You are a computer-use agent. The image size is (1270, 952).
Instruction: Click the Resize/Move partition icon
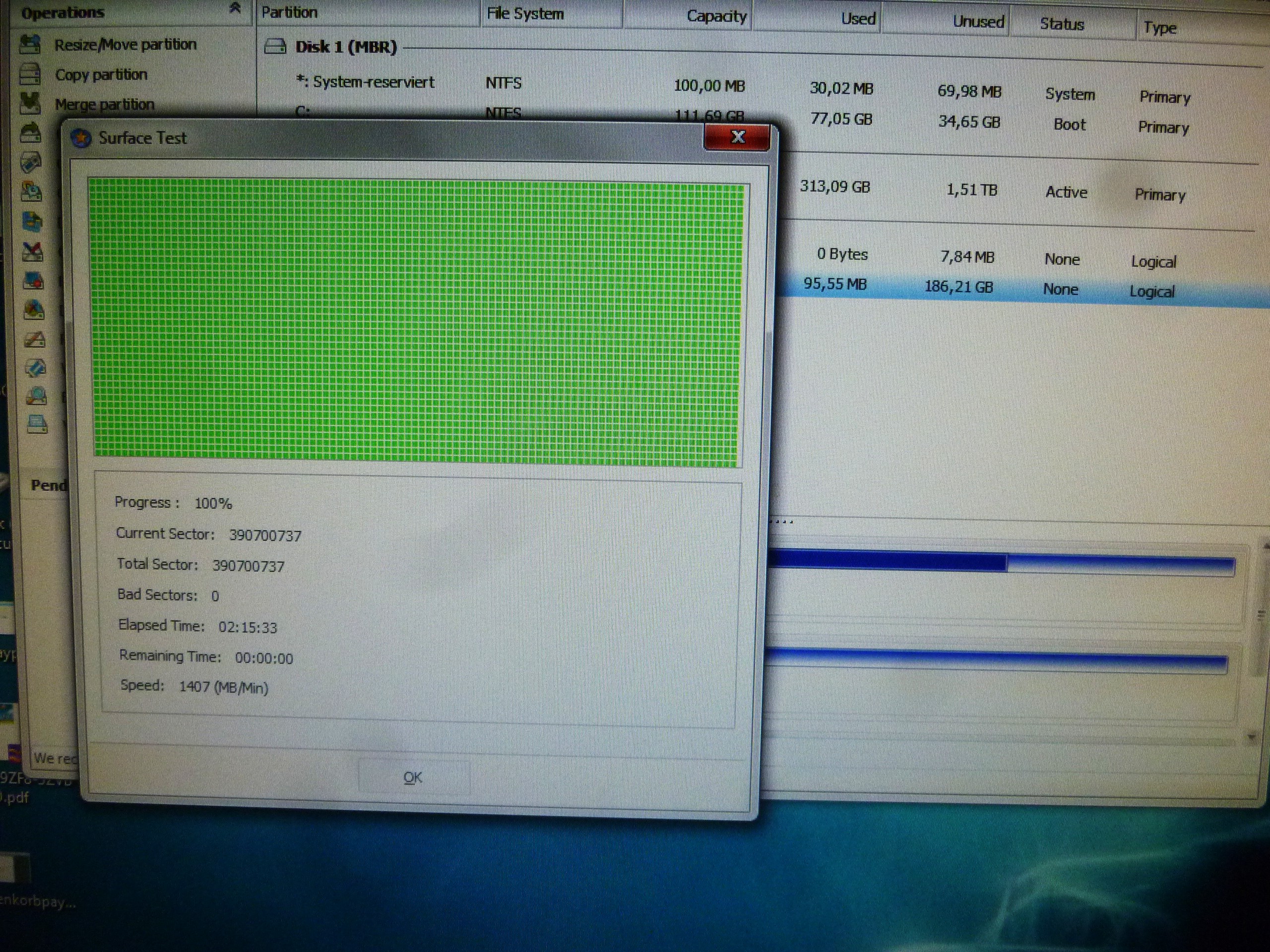click(30, 44)
